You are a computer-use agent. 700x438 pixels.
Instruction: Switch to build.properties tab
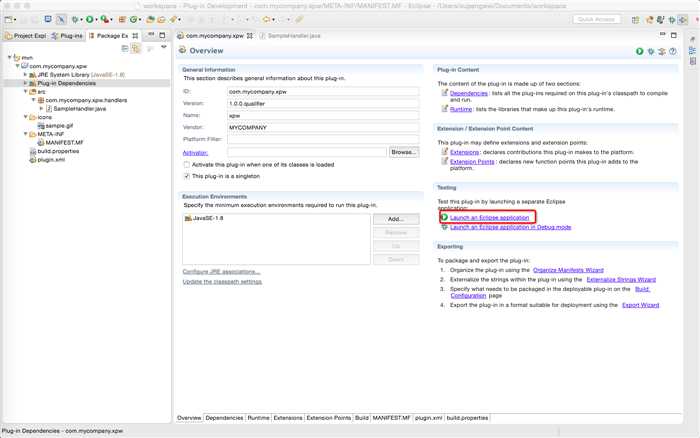tap(467, 418)
